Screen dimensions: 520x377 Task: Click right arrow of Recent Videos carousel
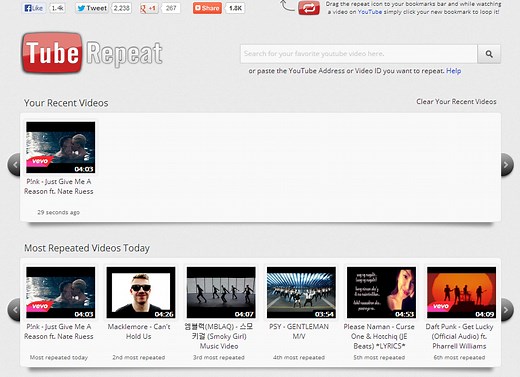[x=507, y=164]
